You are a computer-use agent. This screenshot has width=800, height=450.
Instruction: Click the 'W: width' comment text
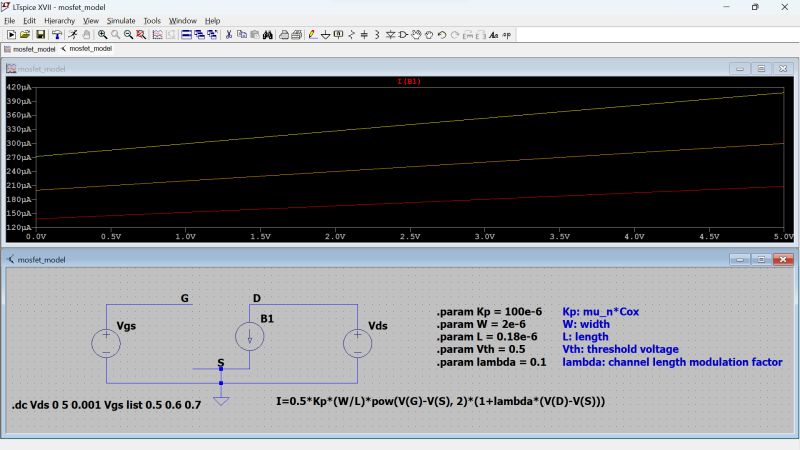point(586,324)
